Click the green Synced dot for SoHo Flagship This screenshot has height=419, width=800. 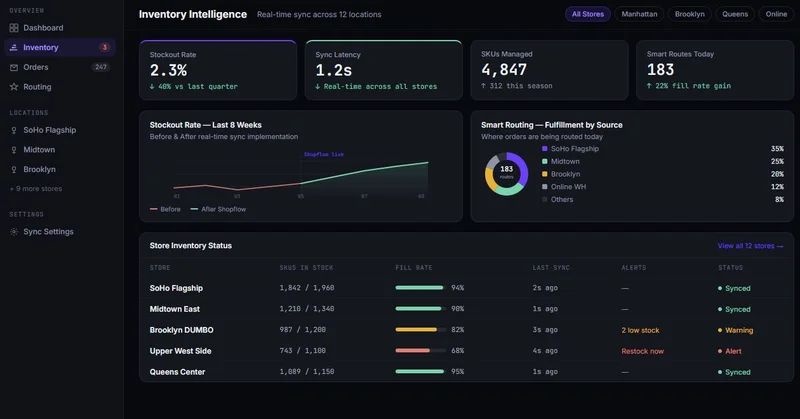(720, 288)
